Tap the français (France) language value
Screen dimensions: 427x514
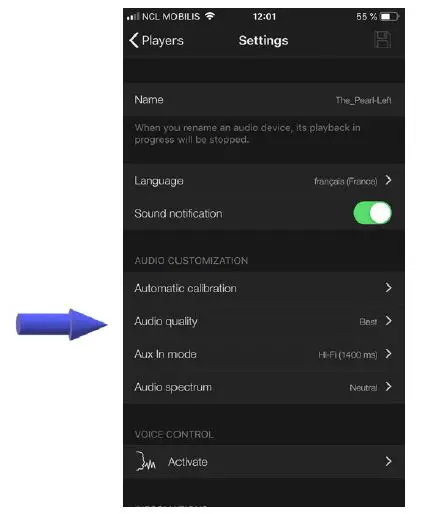(346, 181)
